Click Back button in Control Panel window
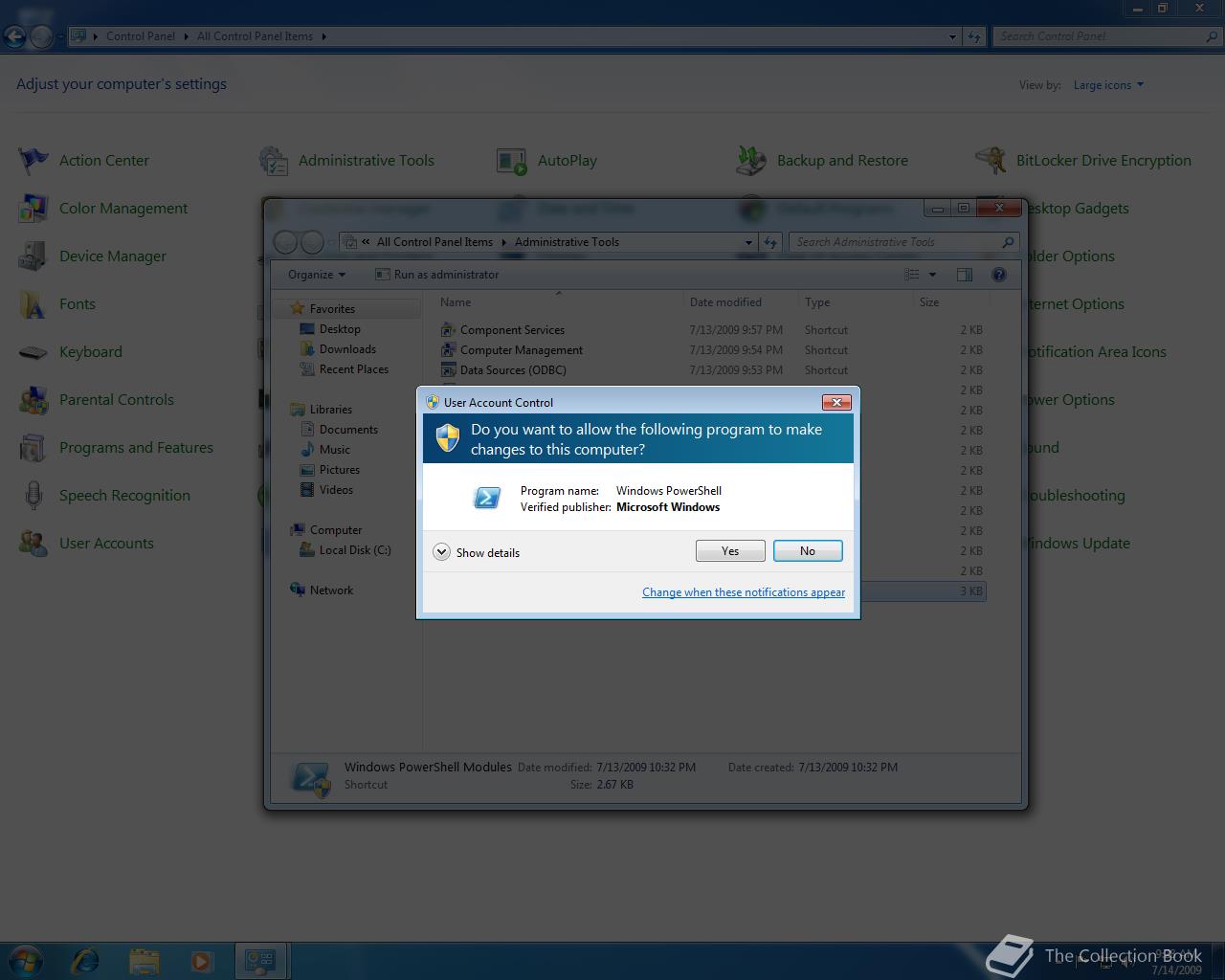 point(14,36)
